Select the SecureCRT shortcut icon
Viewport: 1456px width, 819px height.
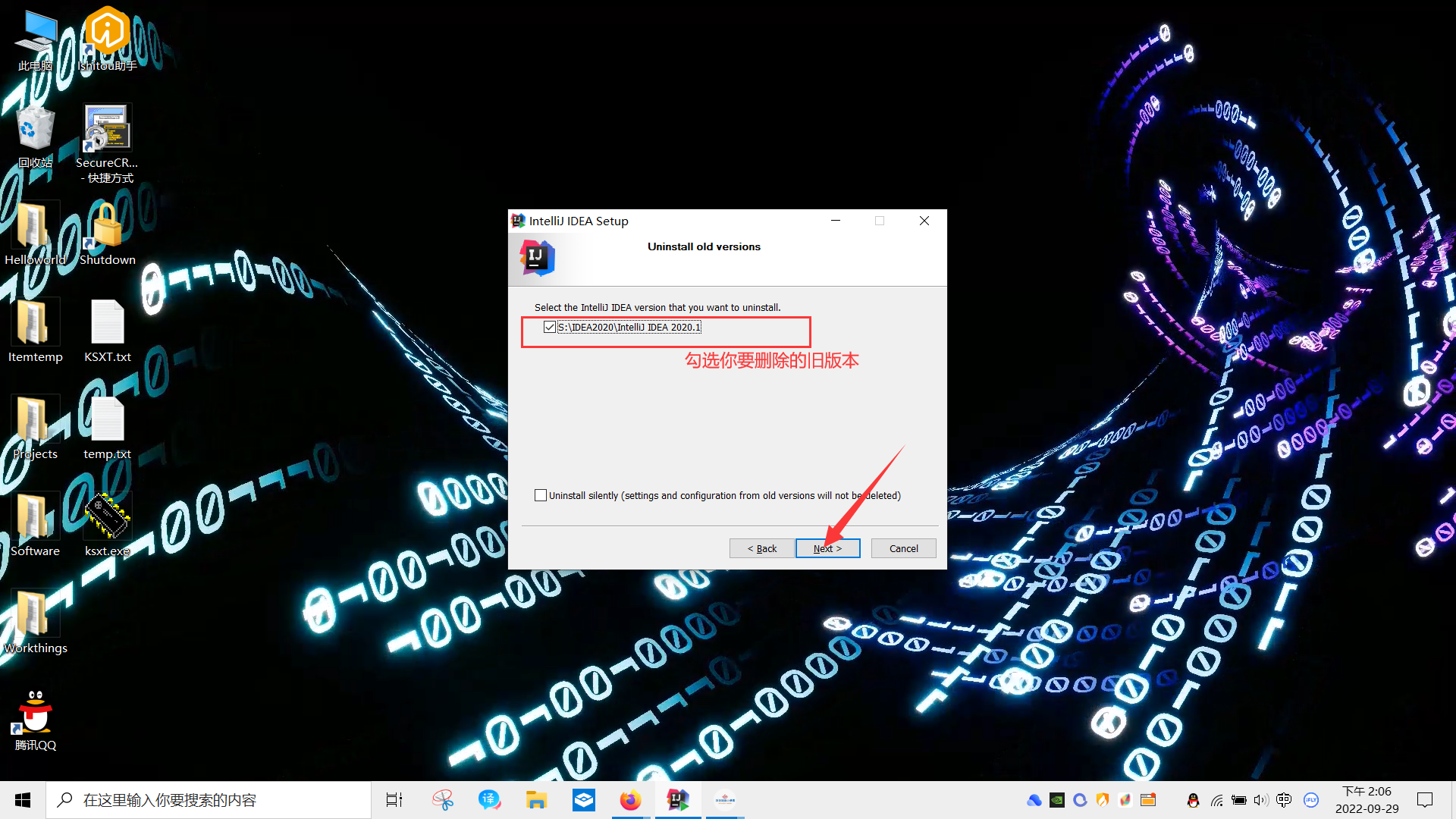coord(107,129)
